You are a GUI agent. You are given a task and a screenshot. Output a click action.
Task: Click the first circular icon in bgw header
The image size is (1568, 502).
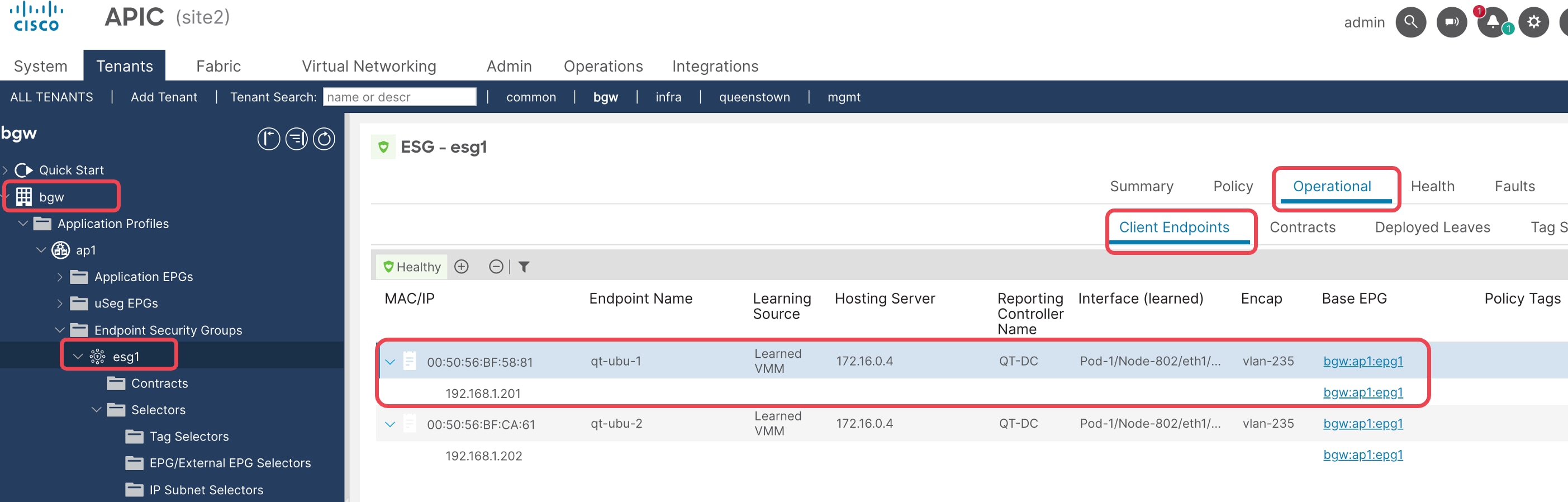pos(268,139)
